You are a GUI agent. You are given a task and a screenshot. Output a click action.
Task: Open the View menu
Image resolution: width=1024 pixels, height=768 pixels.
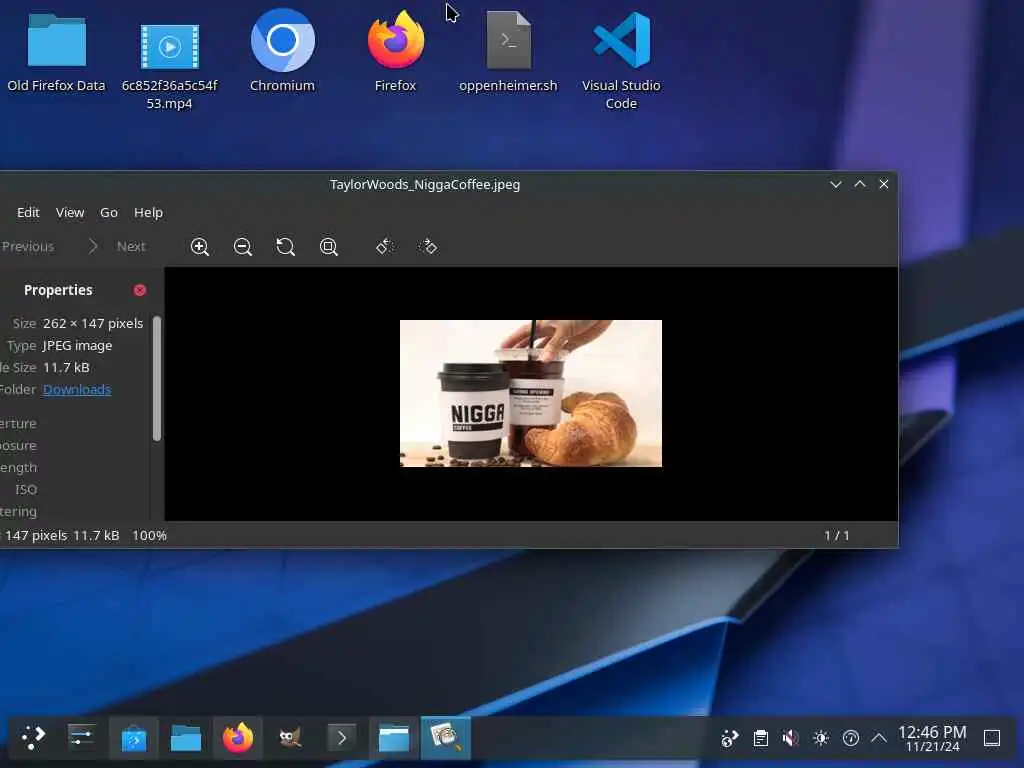pyautogui.click(x=70, y=212)
